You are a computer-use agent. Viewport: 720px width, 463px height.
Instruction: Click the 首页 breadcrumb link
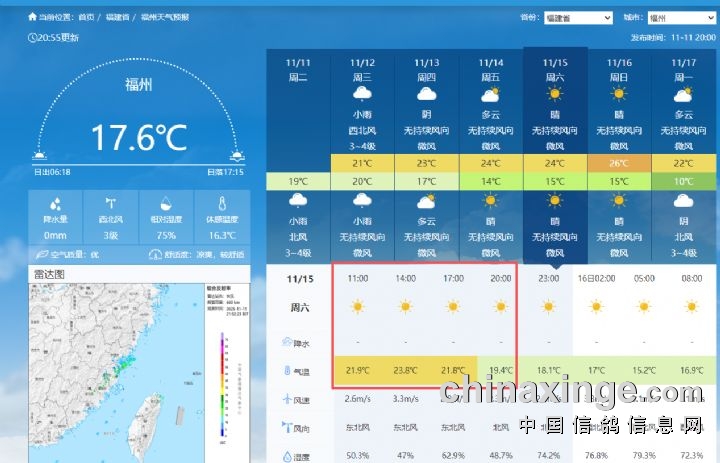pos(87,18)
